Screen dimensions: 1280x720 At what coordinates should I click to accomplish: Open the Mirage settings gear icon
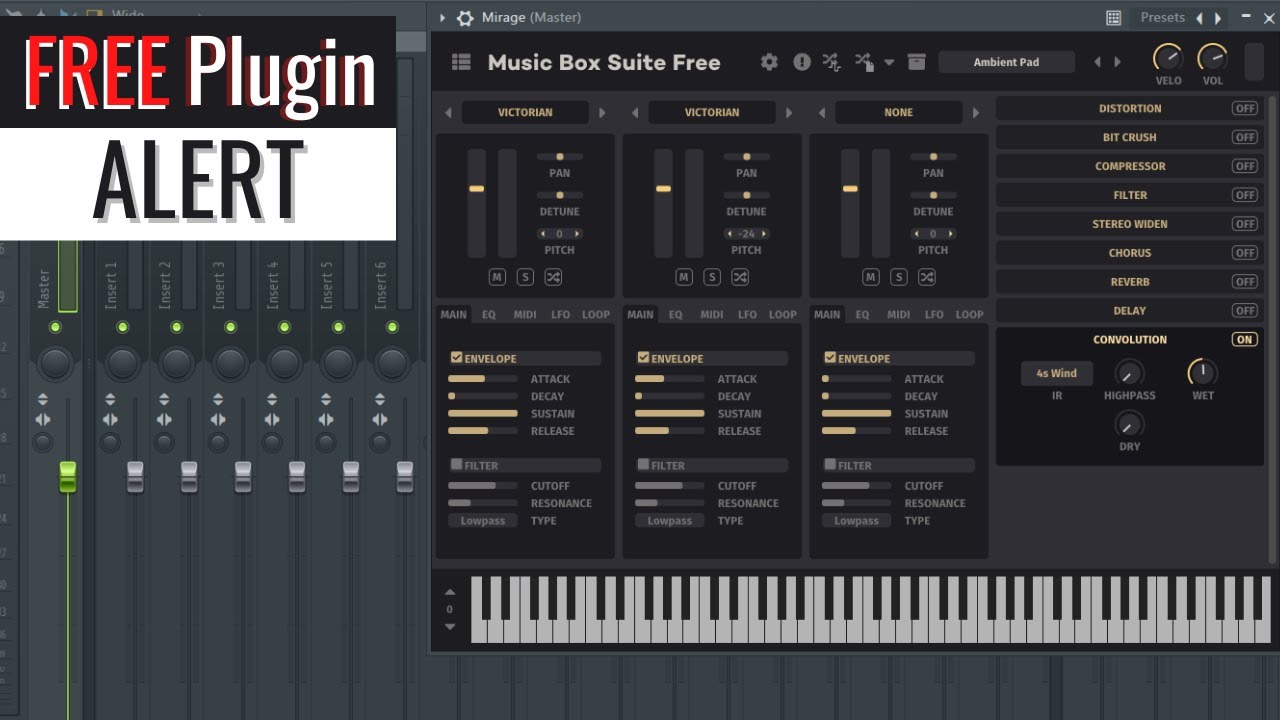tap(769, 62)
